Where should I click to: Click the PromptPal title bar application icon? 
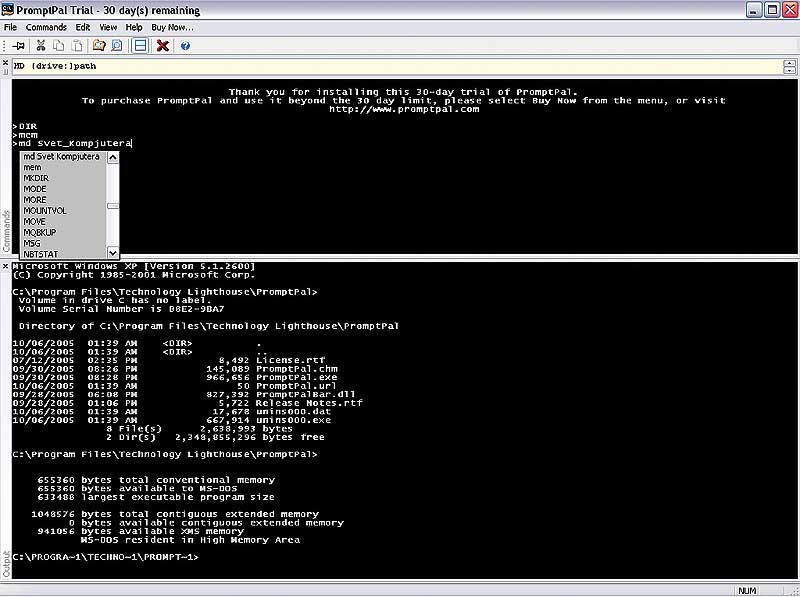pos(8,9)
